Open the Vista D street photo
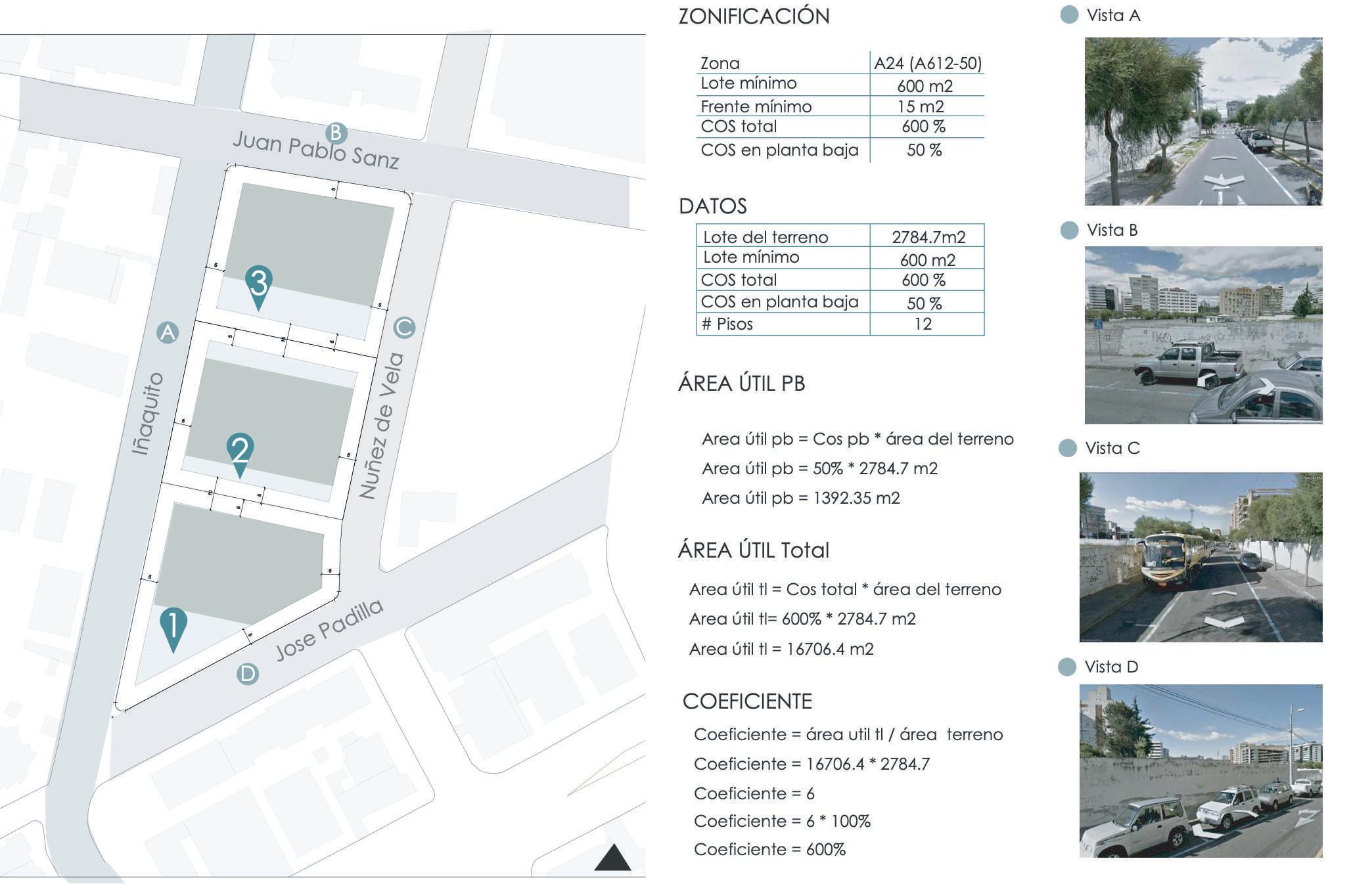This screenshot has height=884, width=1372. (x=1200, y=770)
